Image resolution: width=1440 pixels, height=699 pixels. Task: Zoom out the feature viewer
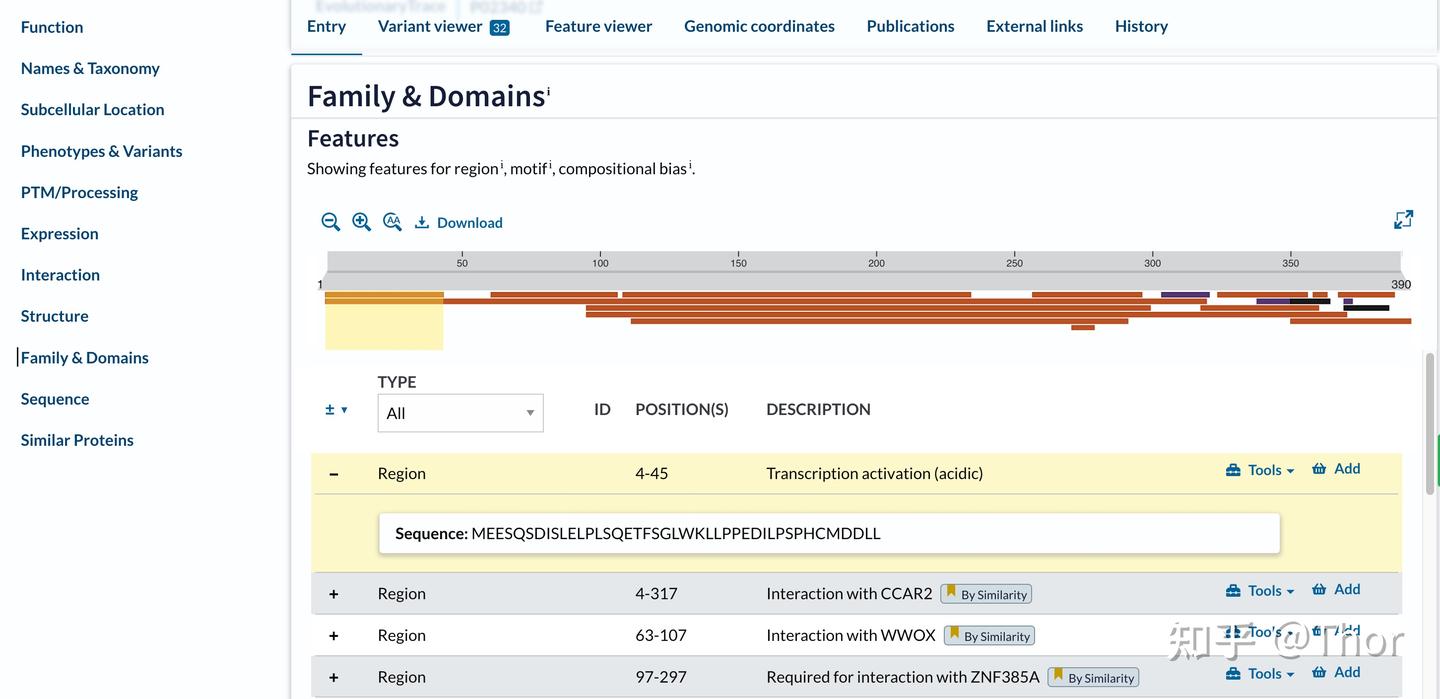point(331,222)
